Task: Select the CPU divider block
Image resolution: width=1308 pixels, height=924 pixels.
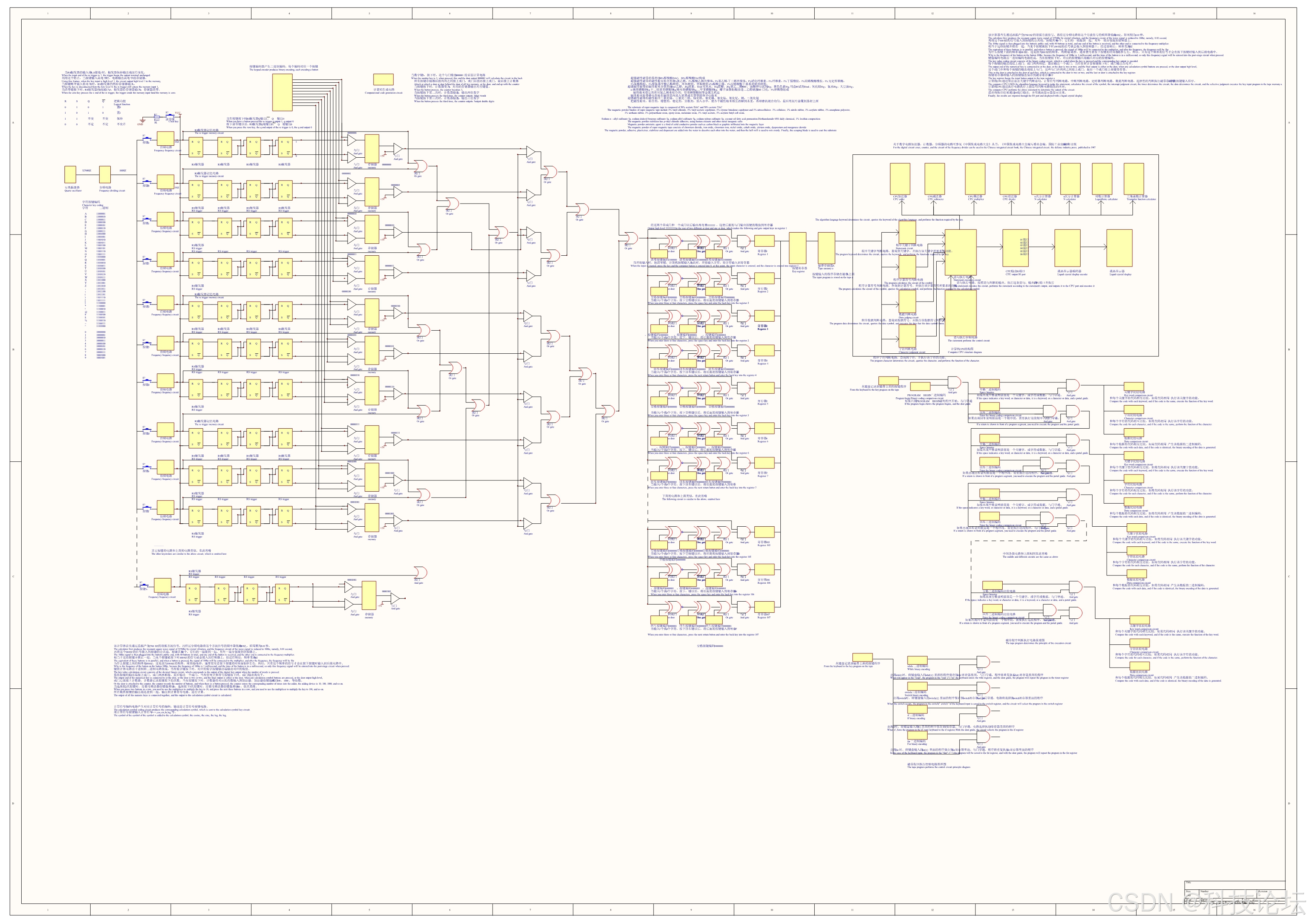Action: [1010, 179]
